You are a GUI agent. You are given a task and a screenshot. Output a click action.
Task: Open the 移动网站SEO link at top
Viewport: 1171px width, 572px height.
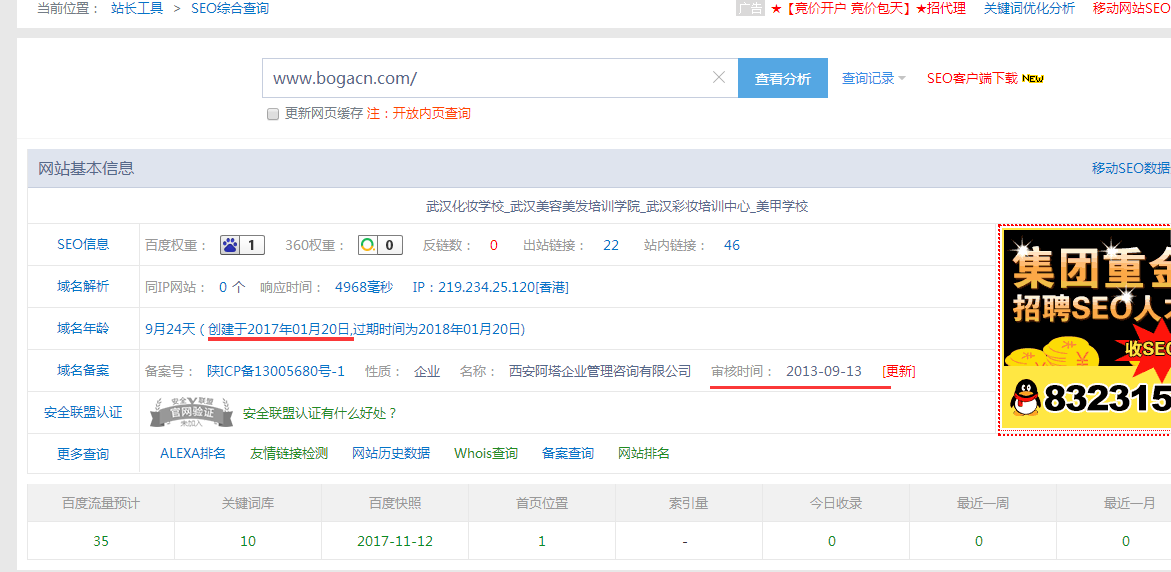click(x=1131, y=8)
